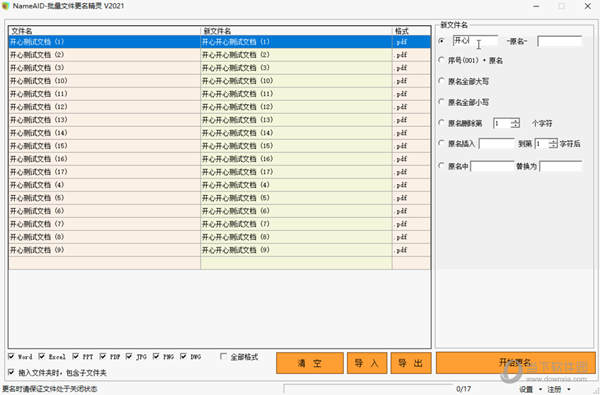Toggle the Word format checkbox
The image size is (600, 395).
click(11, 356)
